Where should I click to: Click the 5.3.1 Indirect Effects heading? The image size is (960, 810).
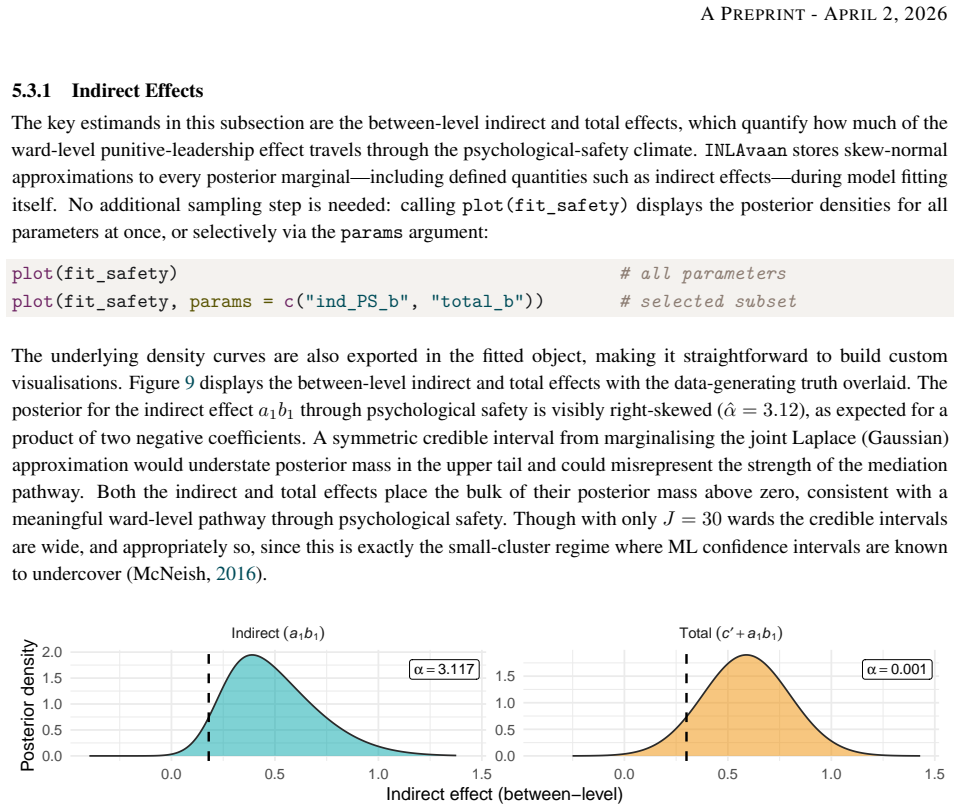(108, 91)
